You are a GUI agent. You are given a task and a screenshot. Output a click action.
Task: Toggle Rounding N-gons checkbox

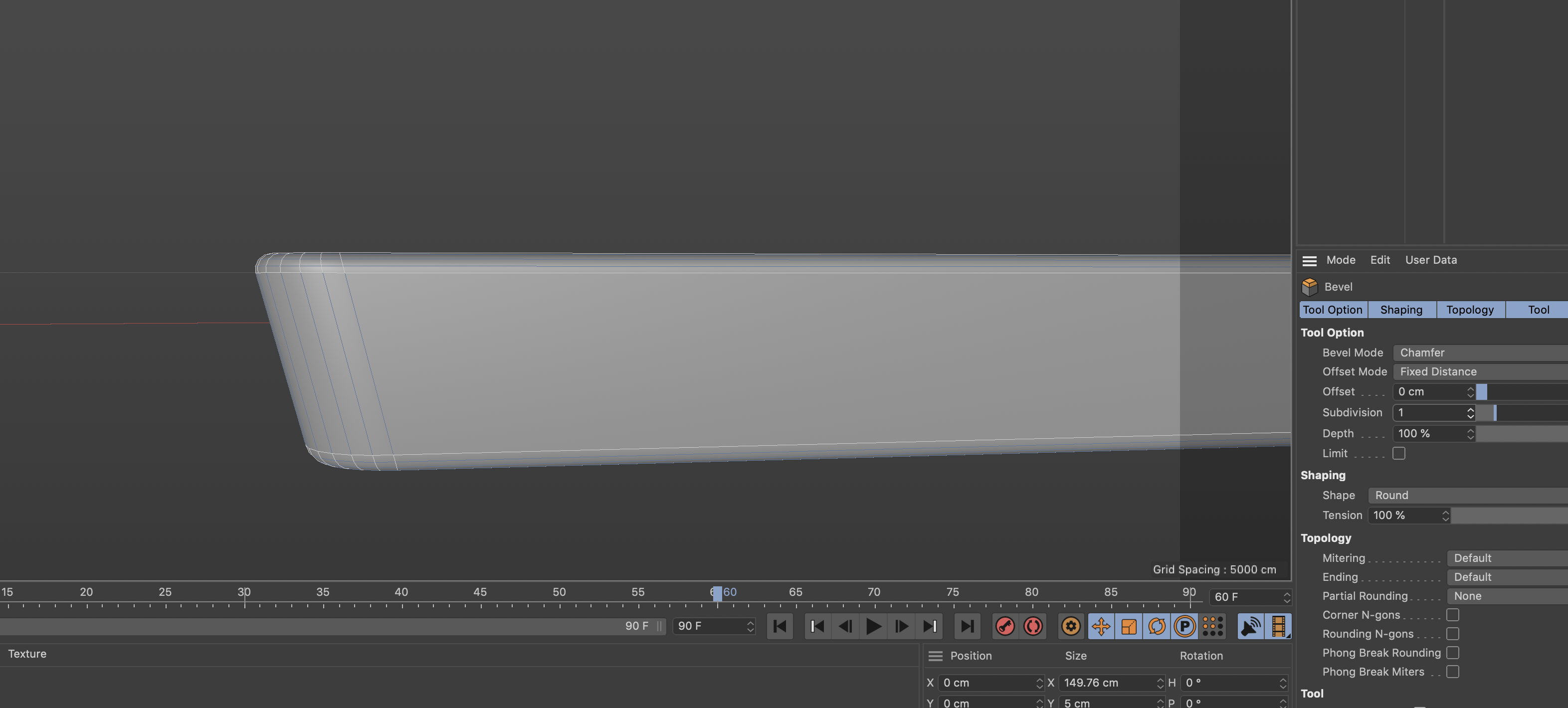(1453, 633)
